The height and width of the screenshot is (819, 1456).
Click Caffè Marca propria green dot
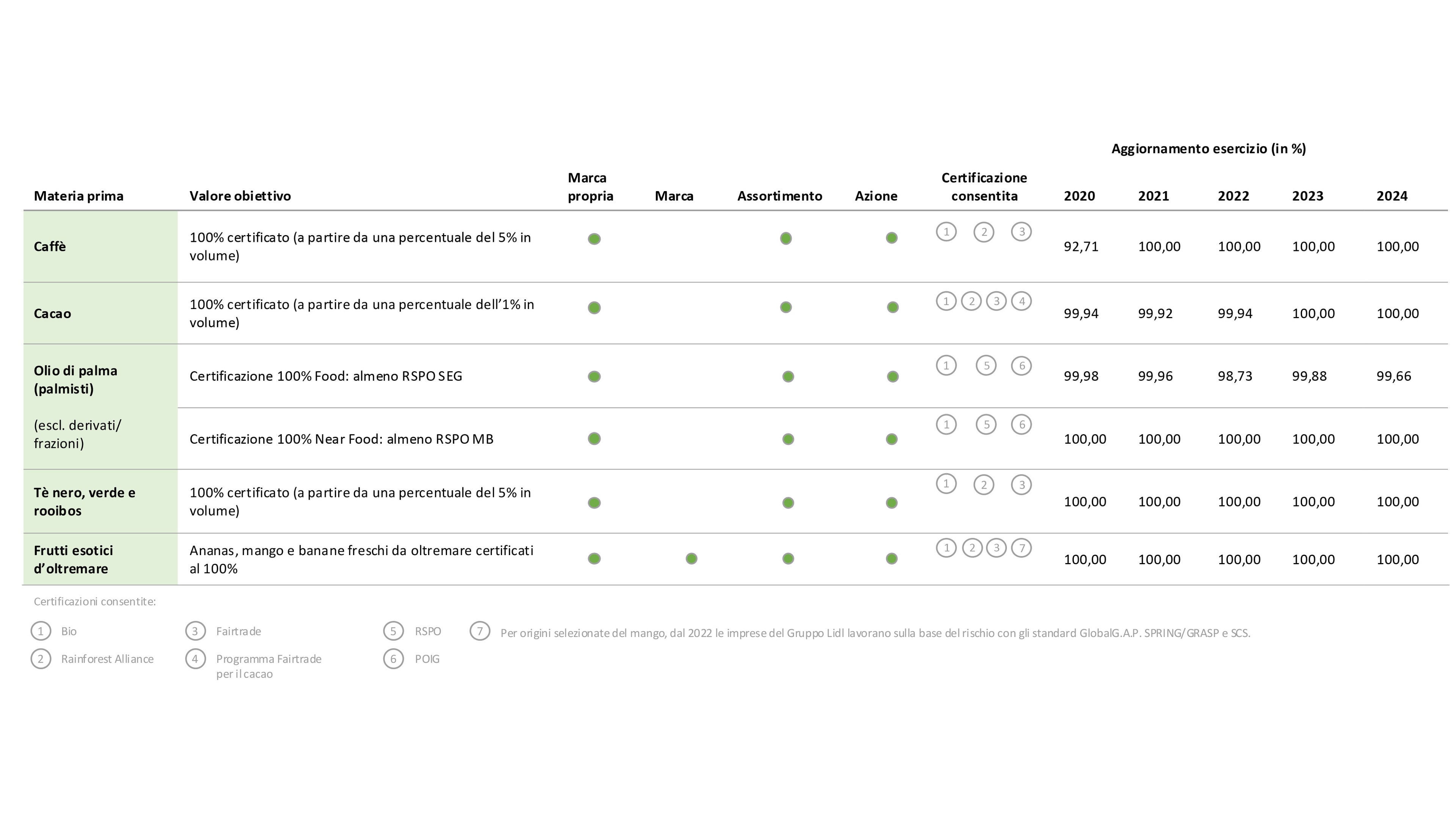[594, 239]
